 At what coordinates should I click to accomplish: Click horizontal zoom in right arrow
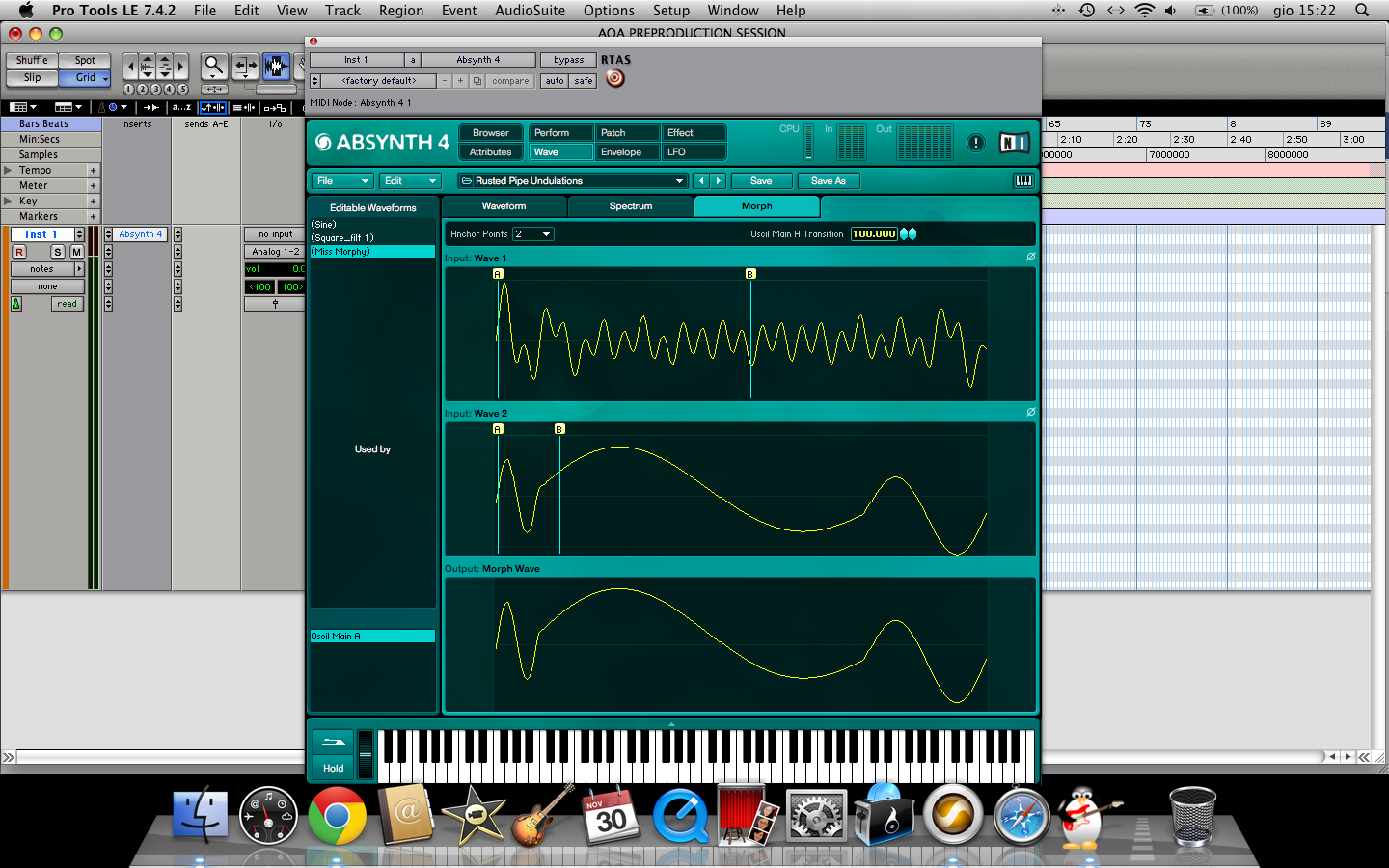click(180, 68)
